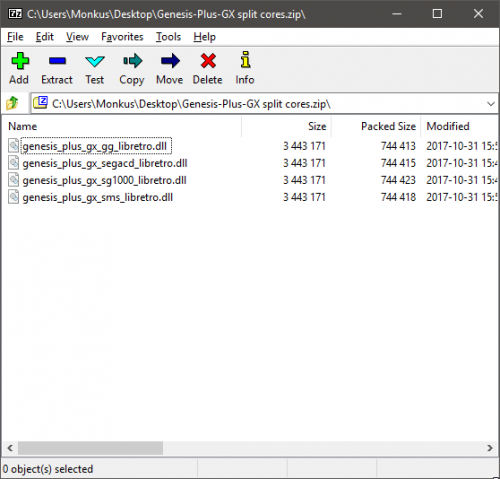Click the Copy arrow icon
Viewport: 500px width, 479px height.
[x=133, y=61]
